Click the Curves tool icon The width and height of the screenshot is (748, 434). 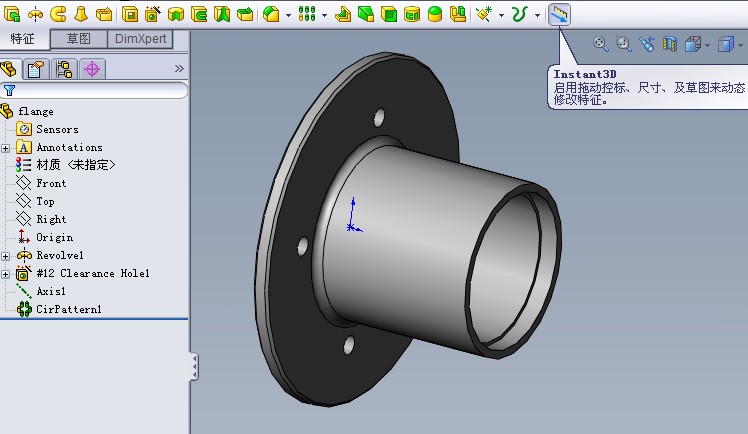[x=520, y=14]
